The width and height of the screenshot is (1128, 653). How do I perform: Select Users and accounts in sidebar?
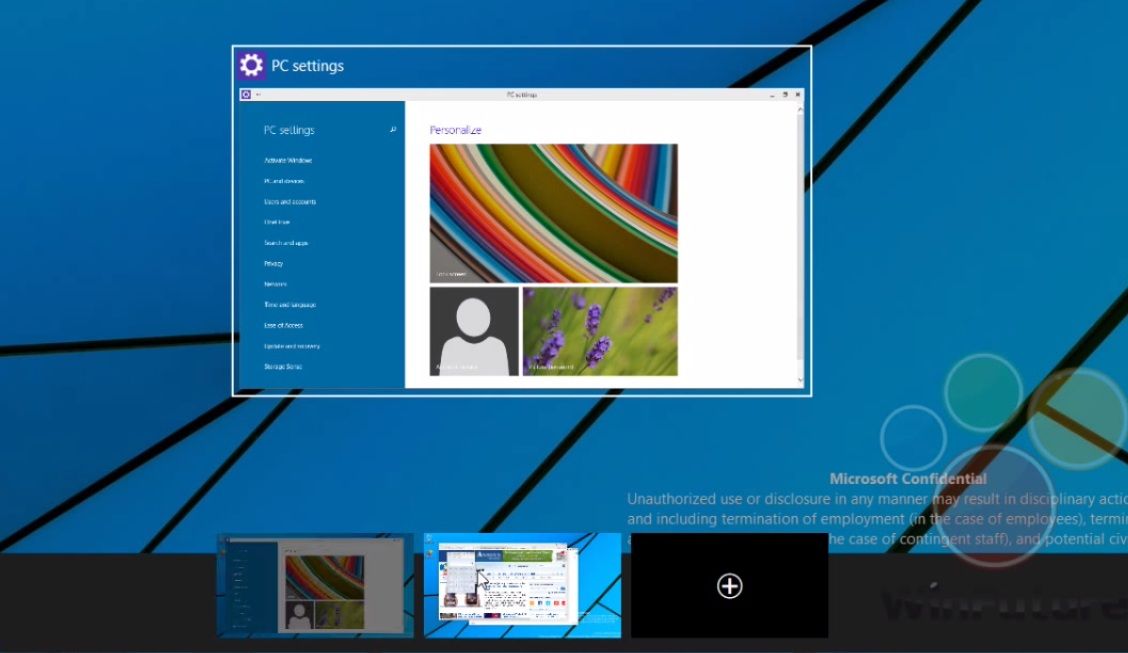coord(290,202)
